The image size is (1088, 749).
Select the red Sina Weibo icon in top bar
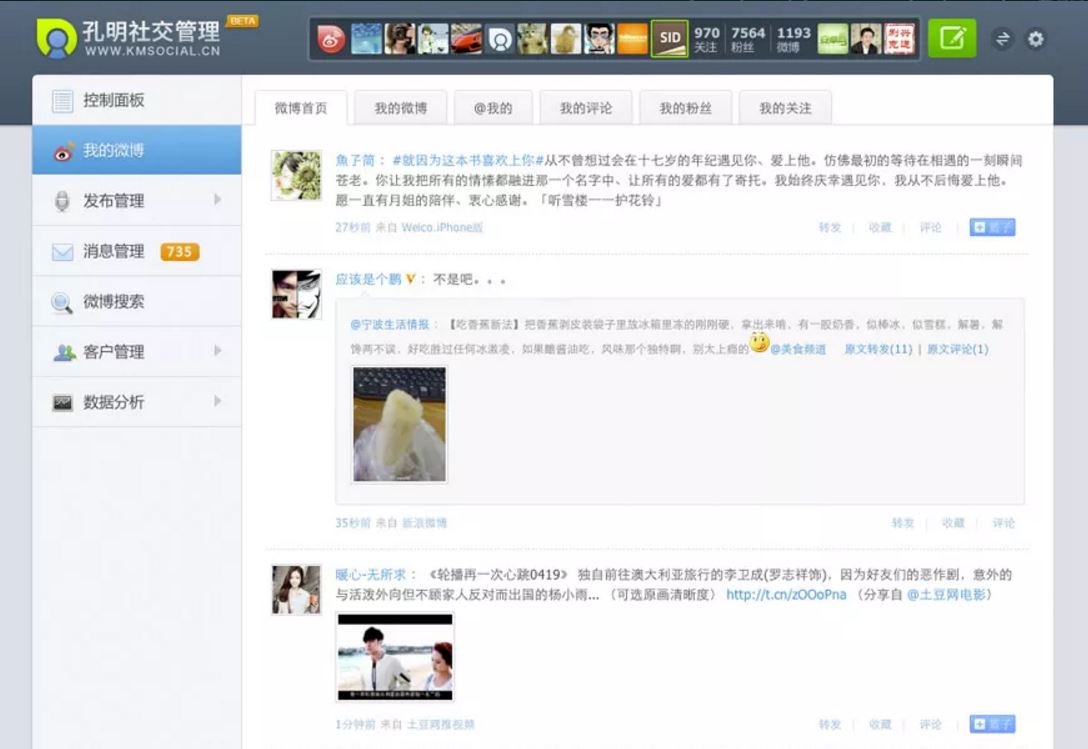[330, 40]
